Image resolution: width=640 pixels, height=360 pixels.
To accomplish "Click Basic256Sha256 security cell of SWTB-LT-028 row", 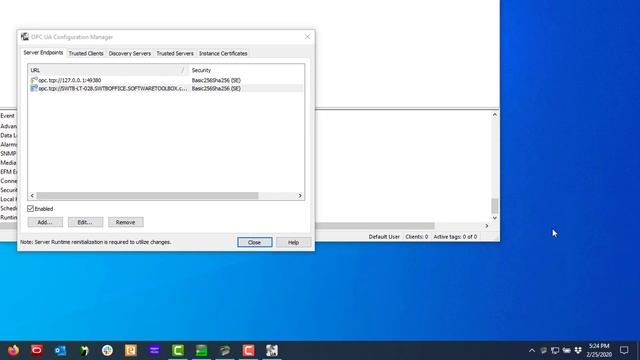I will 216,88.
